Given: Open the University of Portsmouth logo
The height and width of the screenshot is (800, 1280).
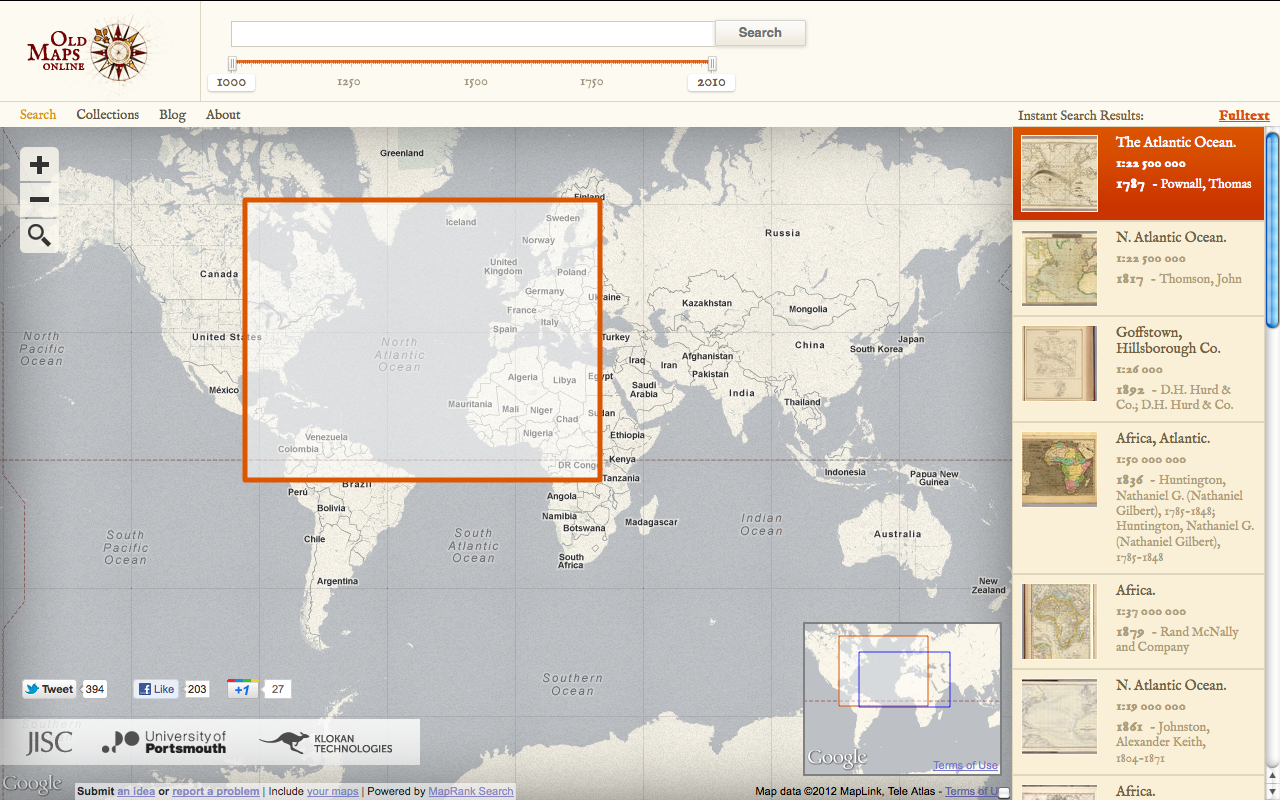Looking at the screenshot, I should 164,742.
